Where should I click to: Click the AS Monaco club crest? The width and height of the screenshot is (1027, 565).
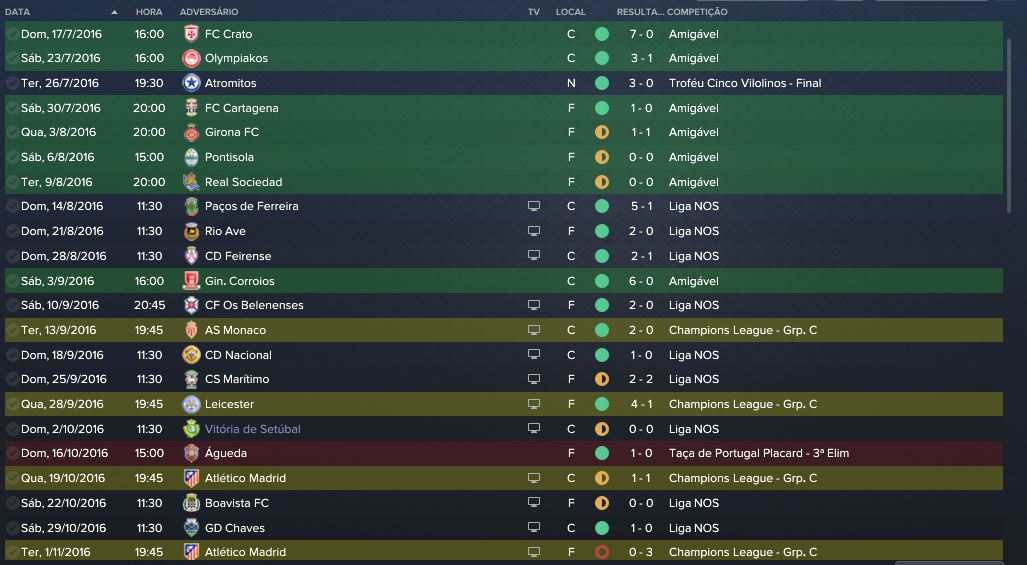(191, 330)
